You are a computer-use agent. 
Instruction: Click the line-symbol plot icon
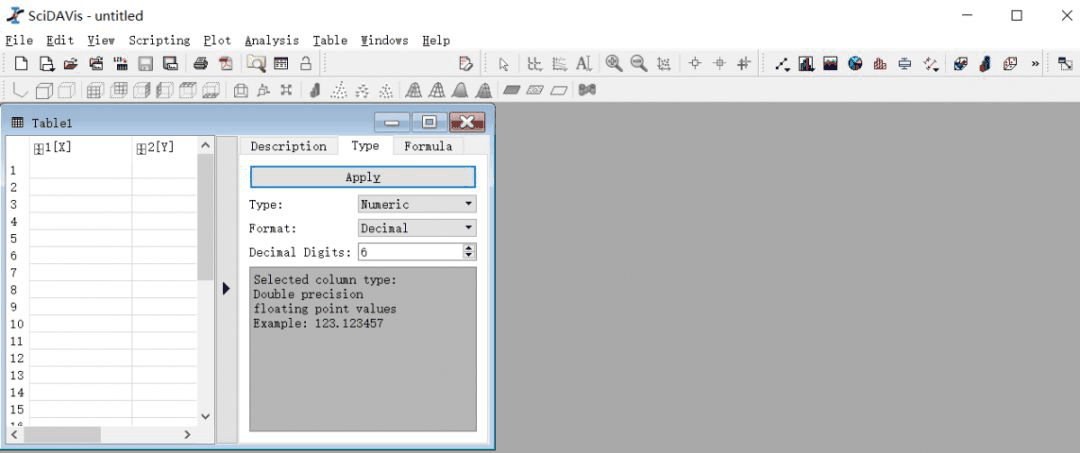(782, 64)
